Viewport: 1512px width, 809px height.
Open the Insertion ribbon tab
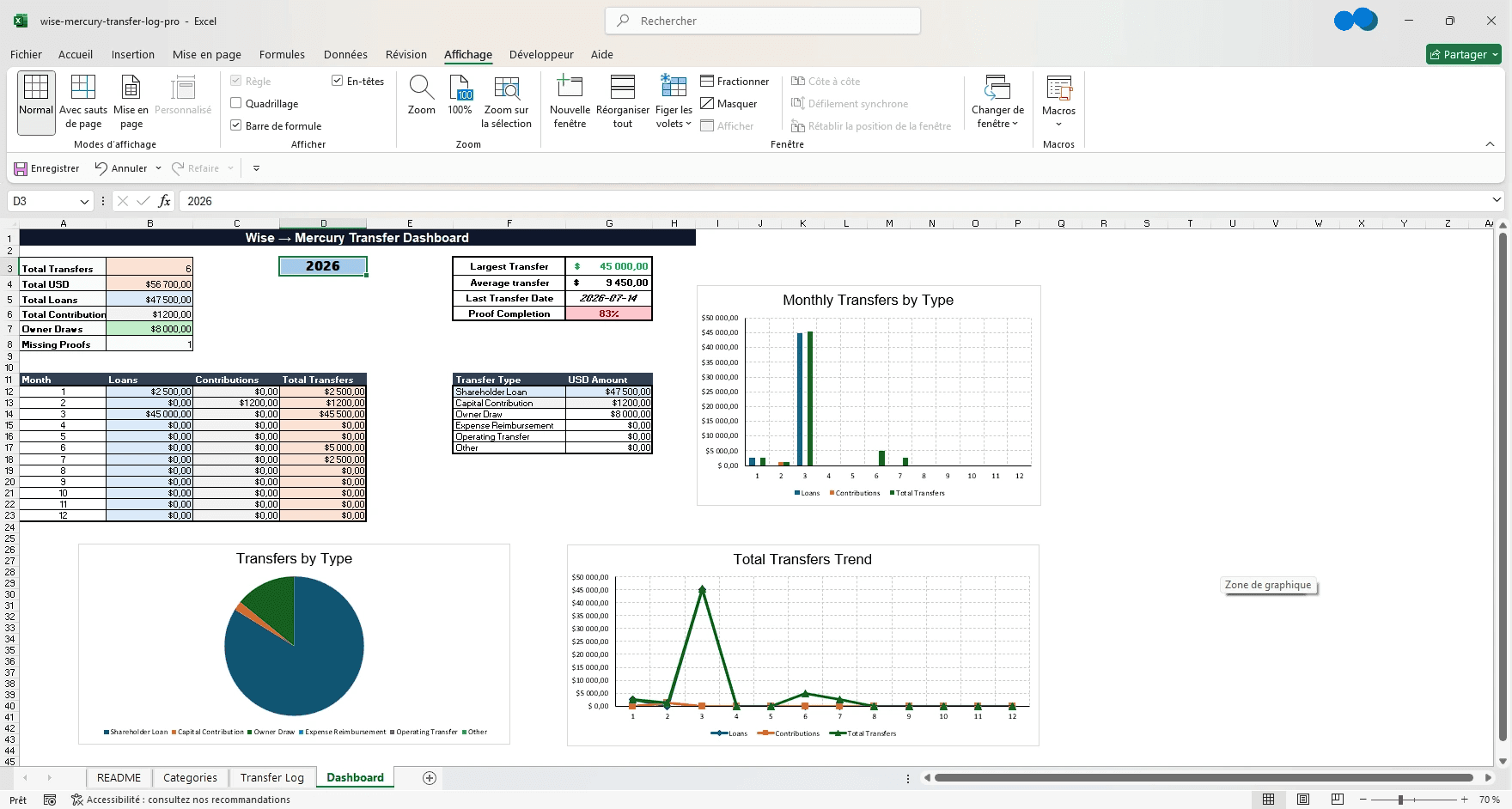pos(133,54)
